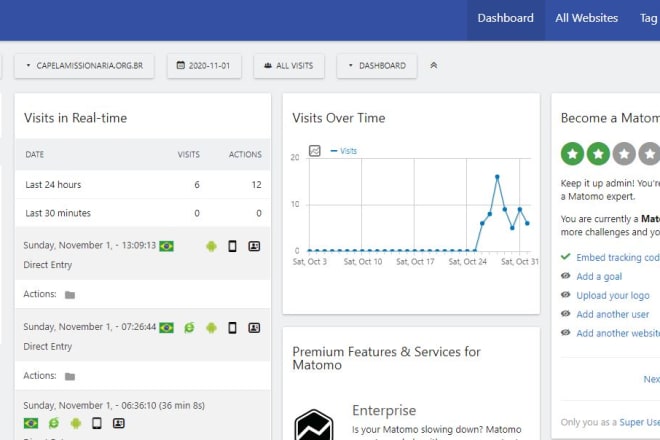Click checkmark next to Embed tracking code
This screenshot has width=660, height=440.
(566, 256)
